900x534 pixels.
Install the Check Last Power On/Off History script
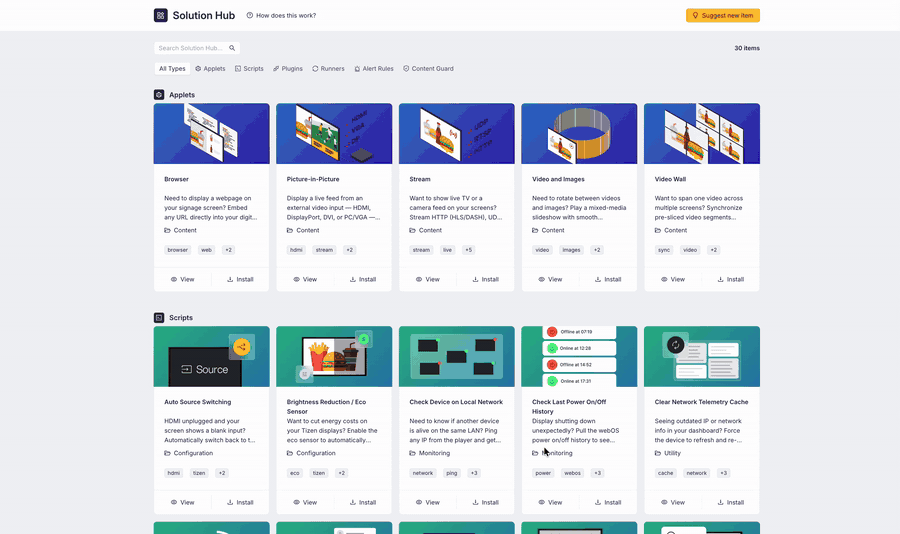click(x=608, y=502)
